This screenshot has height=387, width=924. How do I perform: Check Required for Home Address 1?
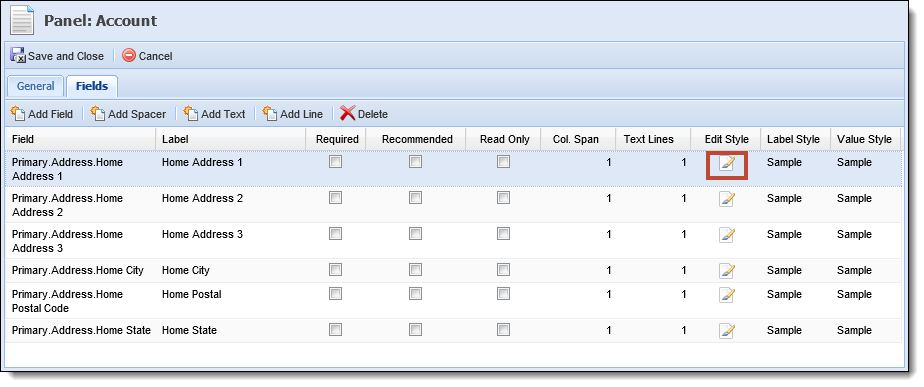click(335, 161)
